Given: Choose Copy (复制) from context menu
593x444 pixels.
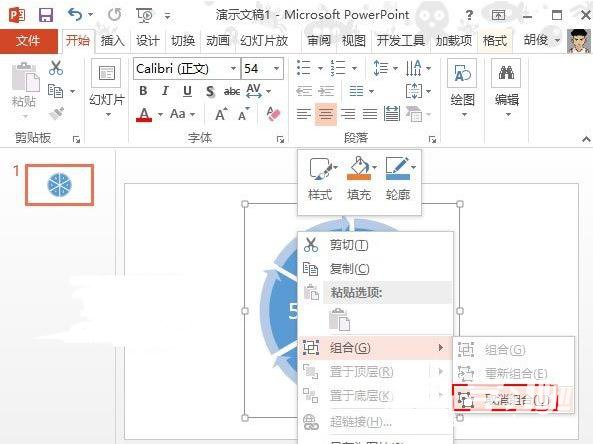Looking at the screenshot, I should pyautogui.click(x=376, y=269).
